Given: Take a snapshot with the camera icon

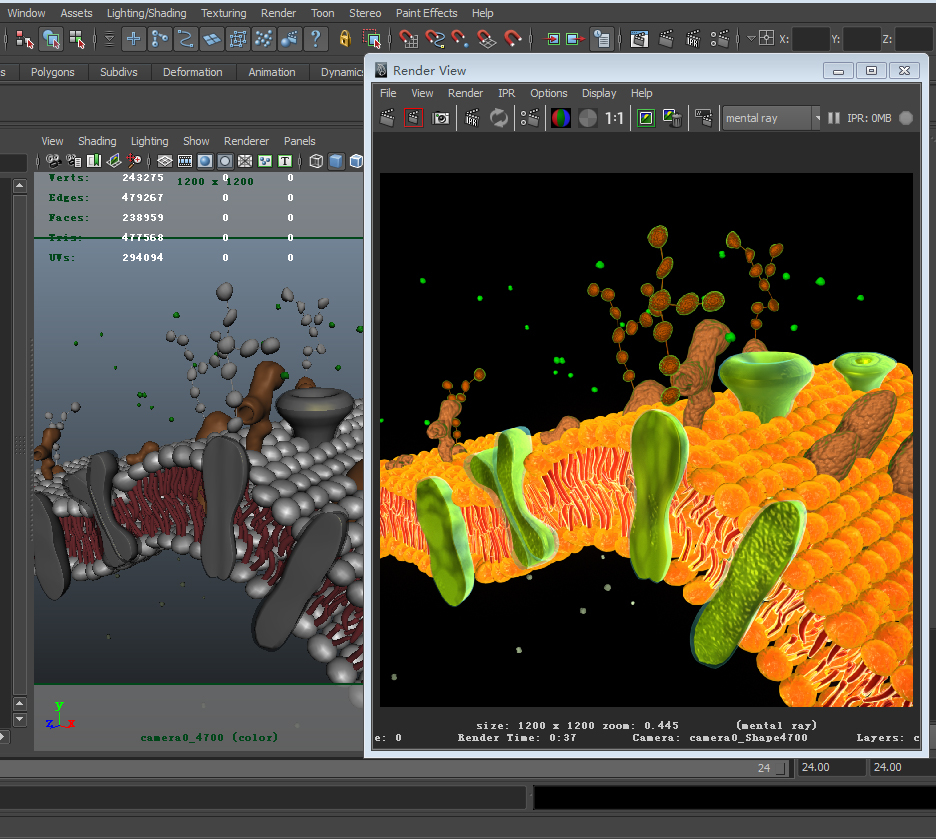Looking at the screenshot, I should click(x=441, y=118).
